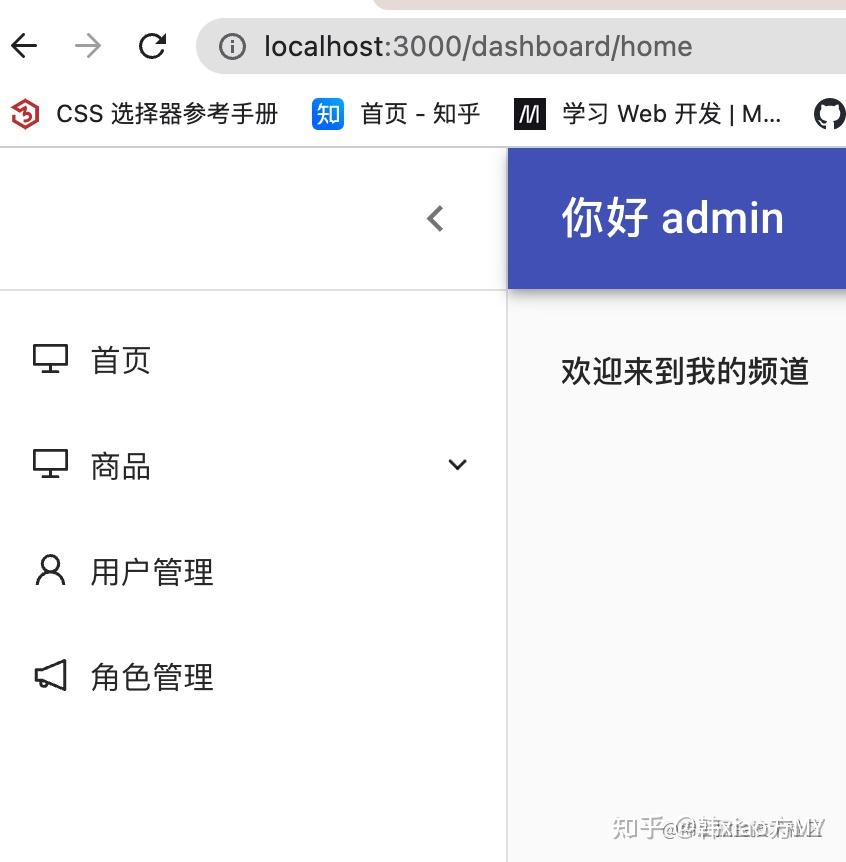The image size is (846, 862).
Task: Click the browser back arrow
Action: tap(24, 46)
